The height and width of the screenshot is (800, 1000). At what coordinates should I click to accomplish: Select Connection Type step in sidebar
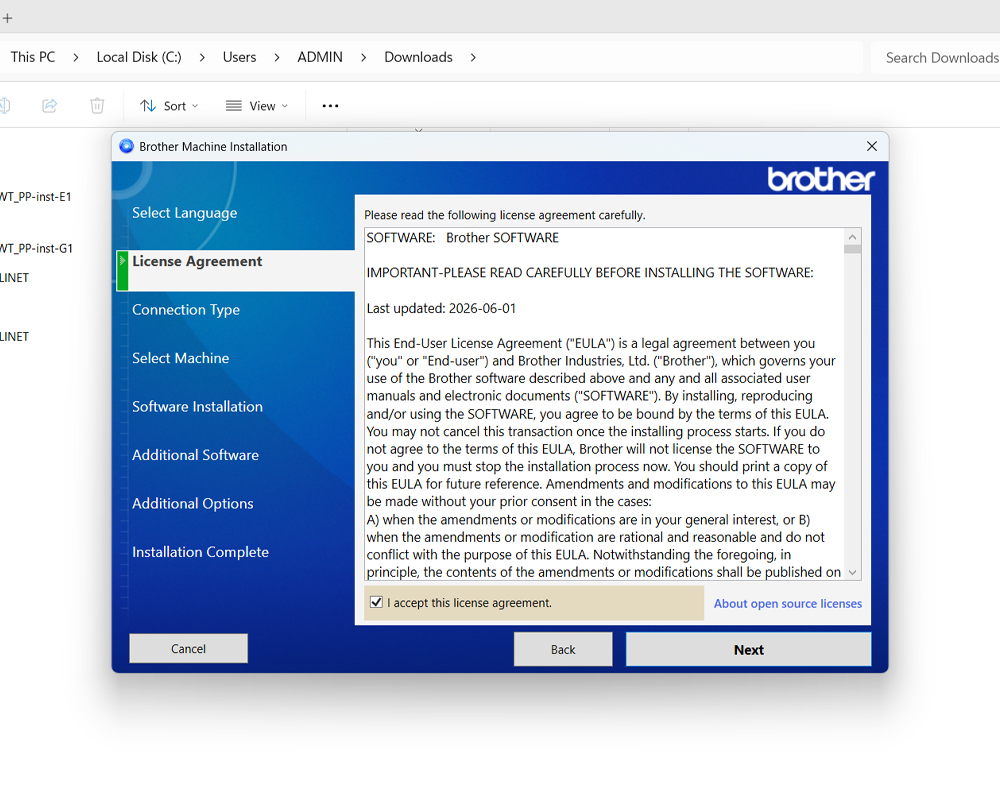click(186, 309)
